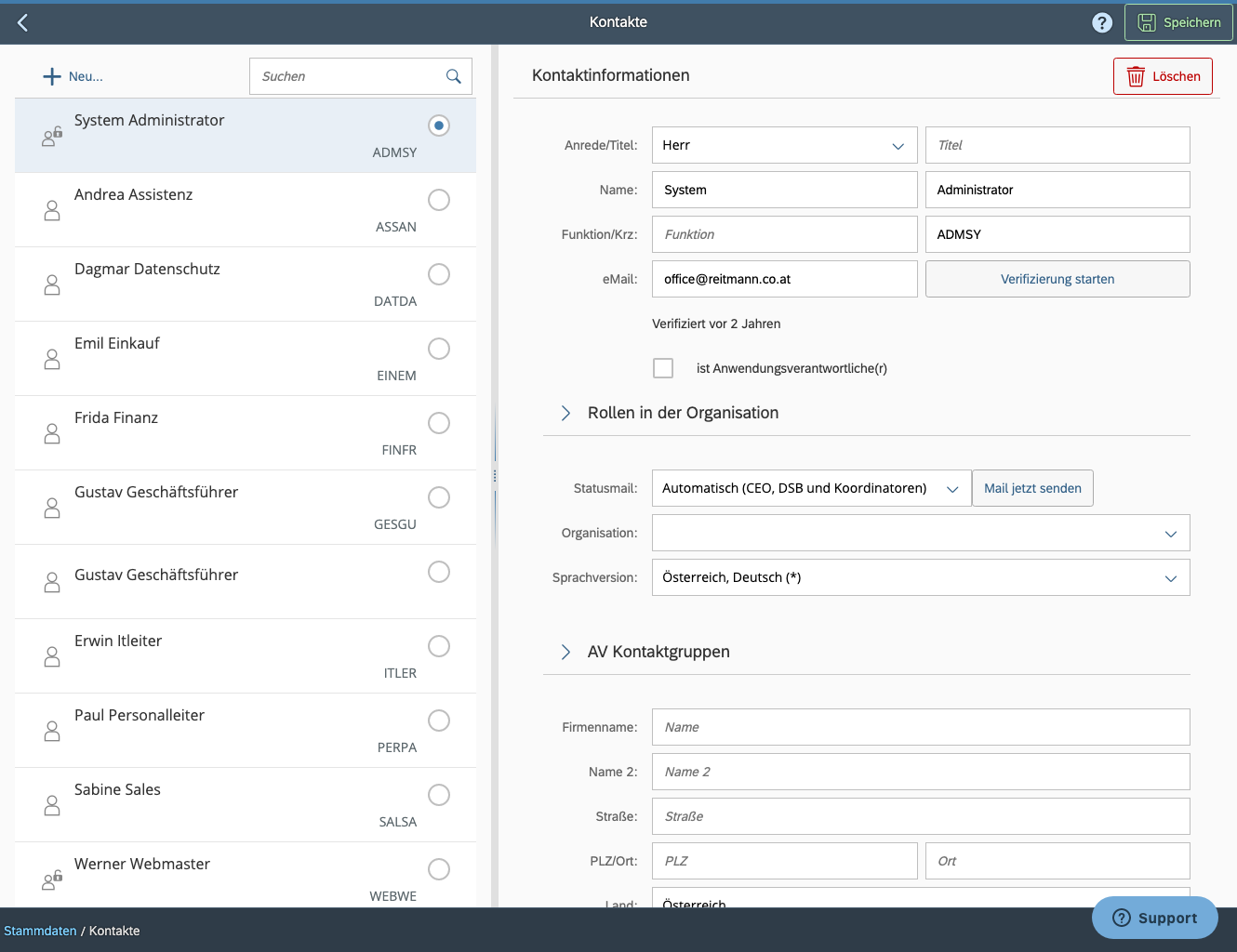1237x952 pixels.
Task: Expand the AV Kontaktgruppen section
Action: (x=566, y=652)
